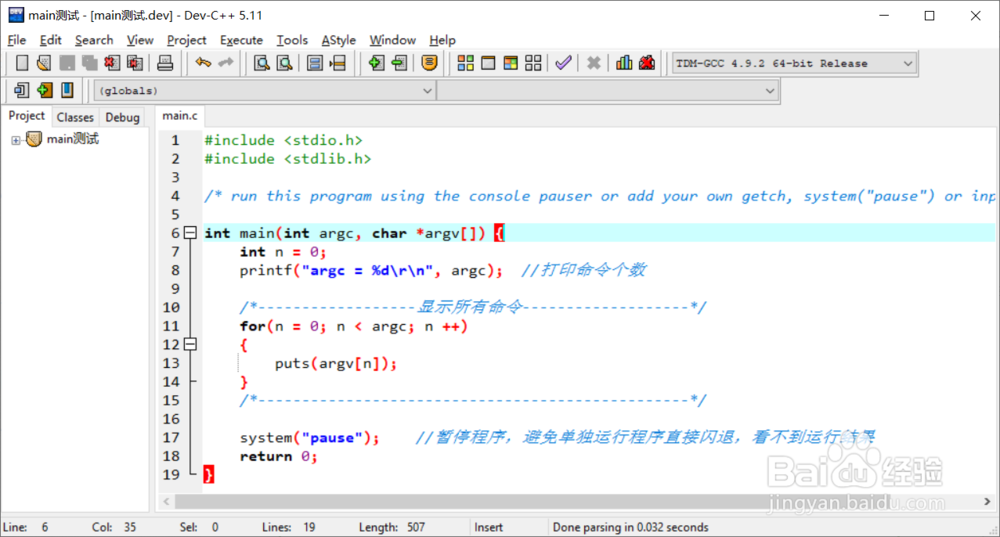This screenshot has width=1000, height=537.
Task: Click the system("pause") code line
Action: [x=309, y=438]
